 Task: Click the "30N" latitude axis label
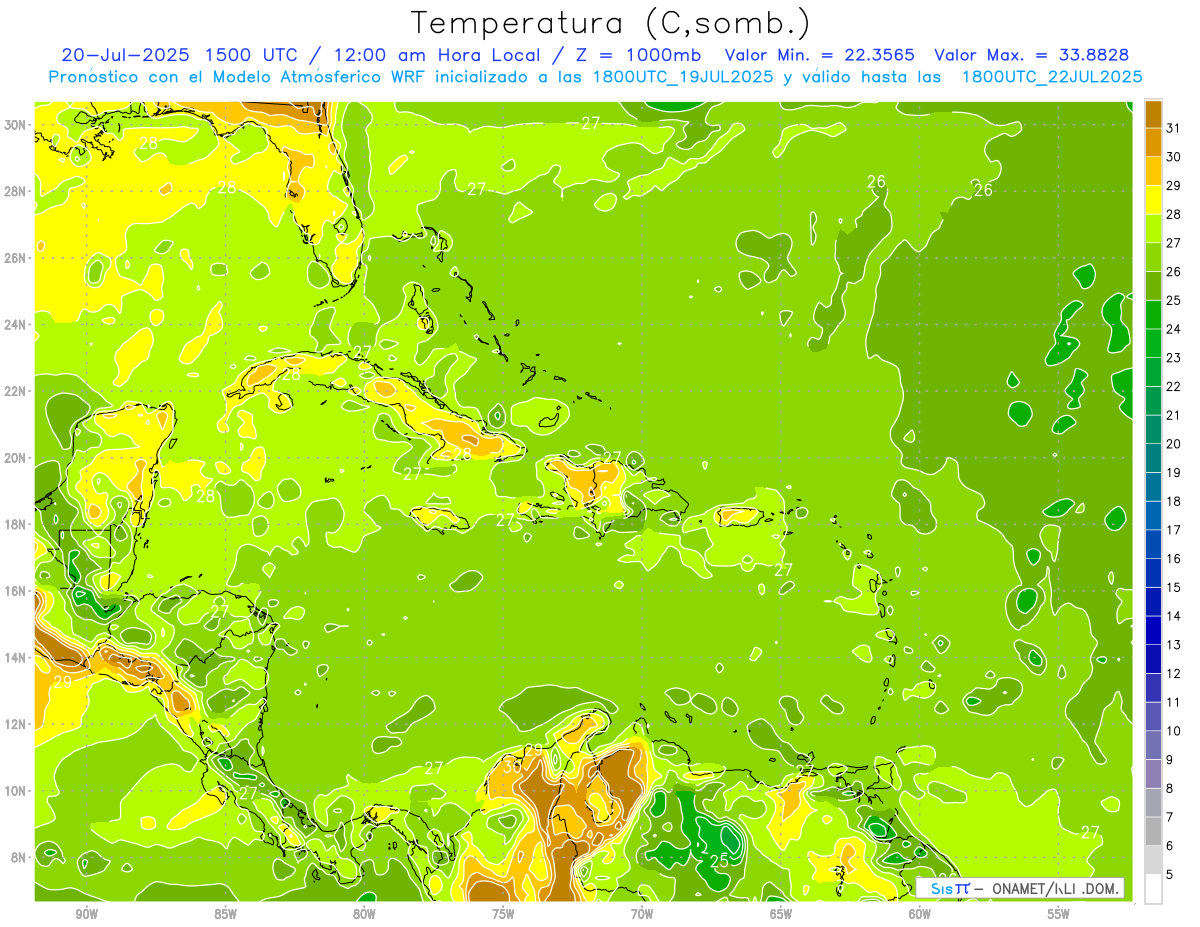15,125
